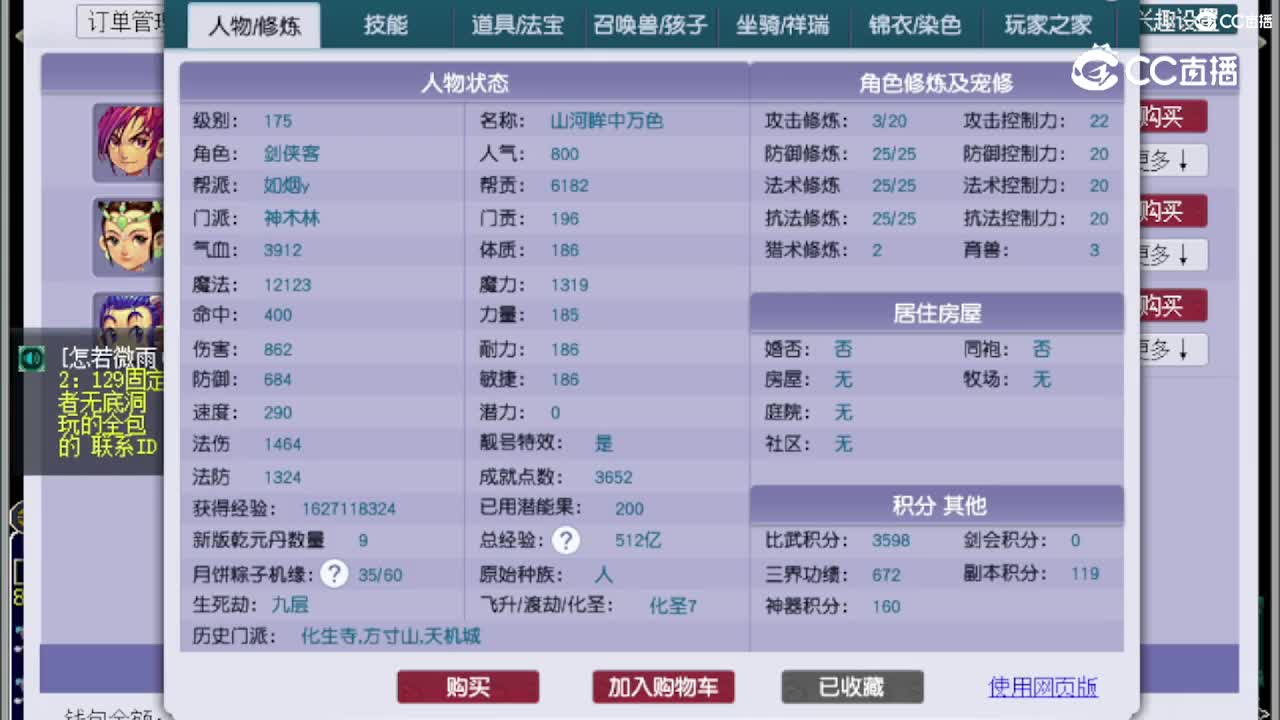The image size is (1280, 720).
Task: Switch to the 技能 tab
Action: coord(386,26)
